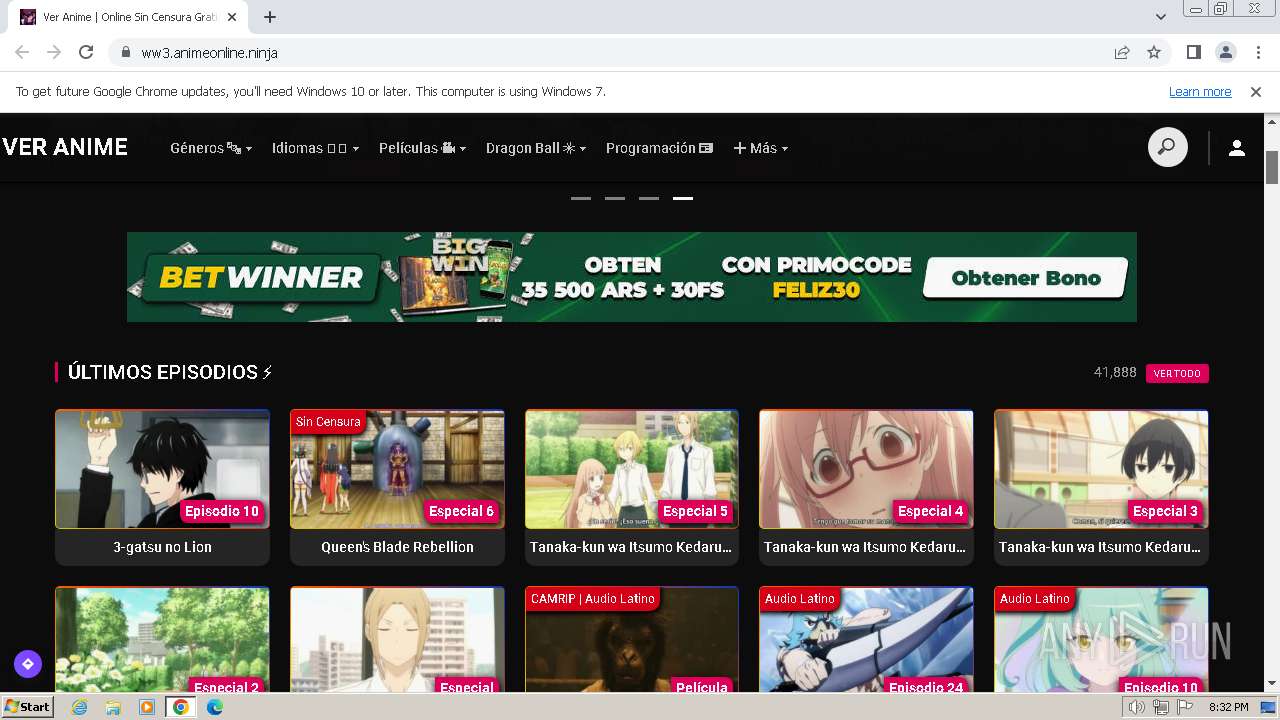The height and width of the screenshot is (720, 1280).
Task: Expand the Dragon Ball dropdown menu
Action: [x=536, y=148]
